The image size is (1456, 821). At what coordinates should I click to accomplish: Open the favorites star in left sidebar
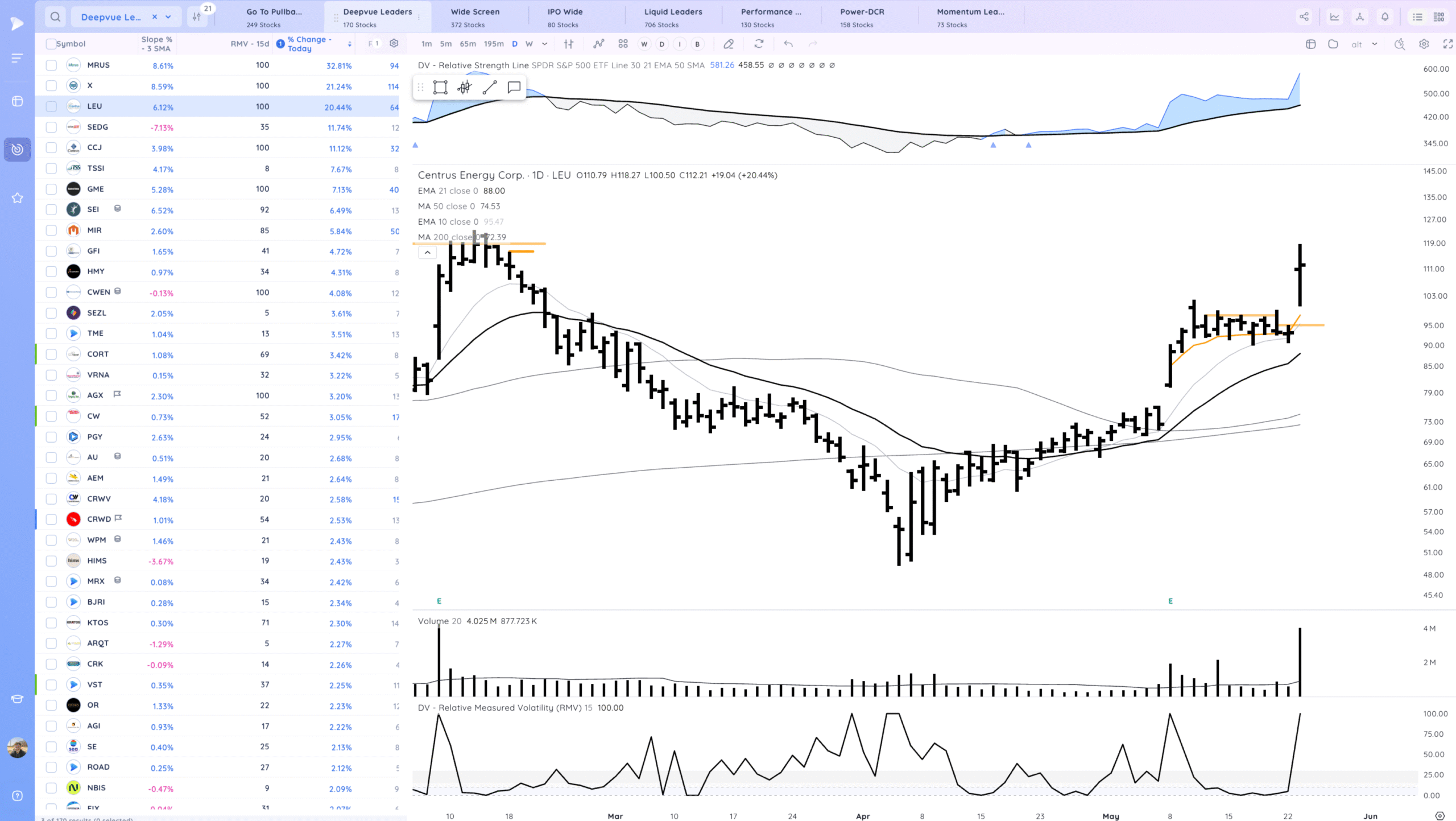tap(17, 198)
